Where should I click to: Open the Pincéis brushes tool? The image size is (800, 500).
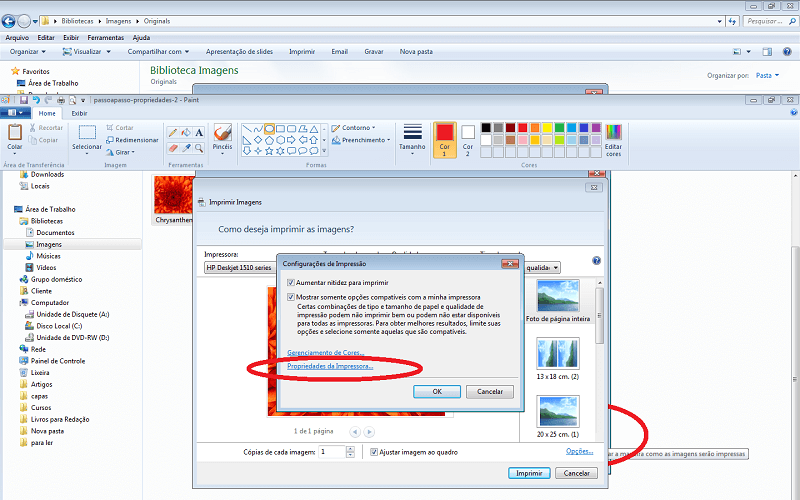coord(222,136)
